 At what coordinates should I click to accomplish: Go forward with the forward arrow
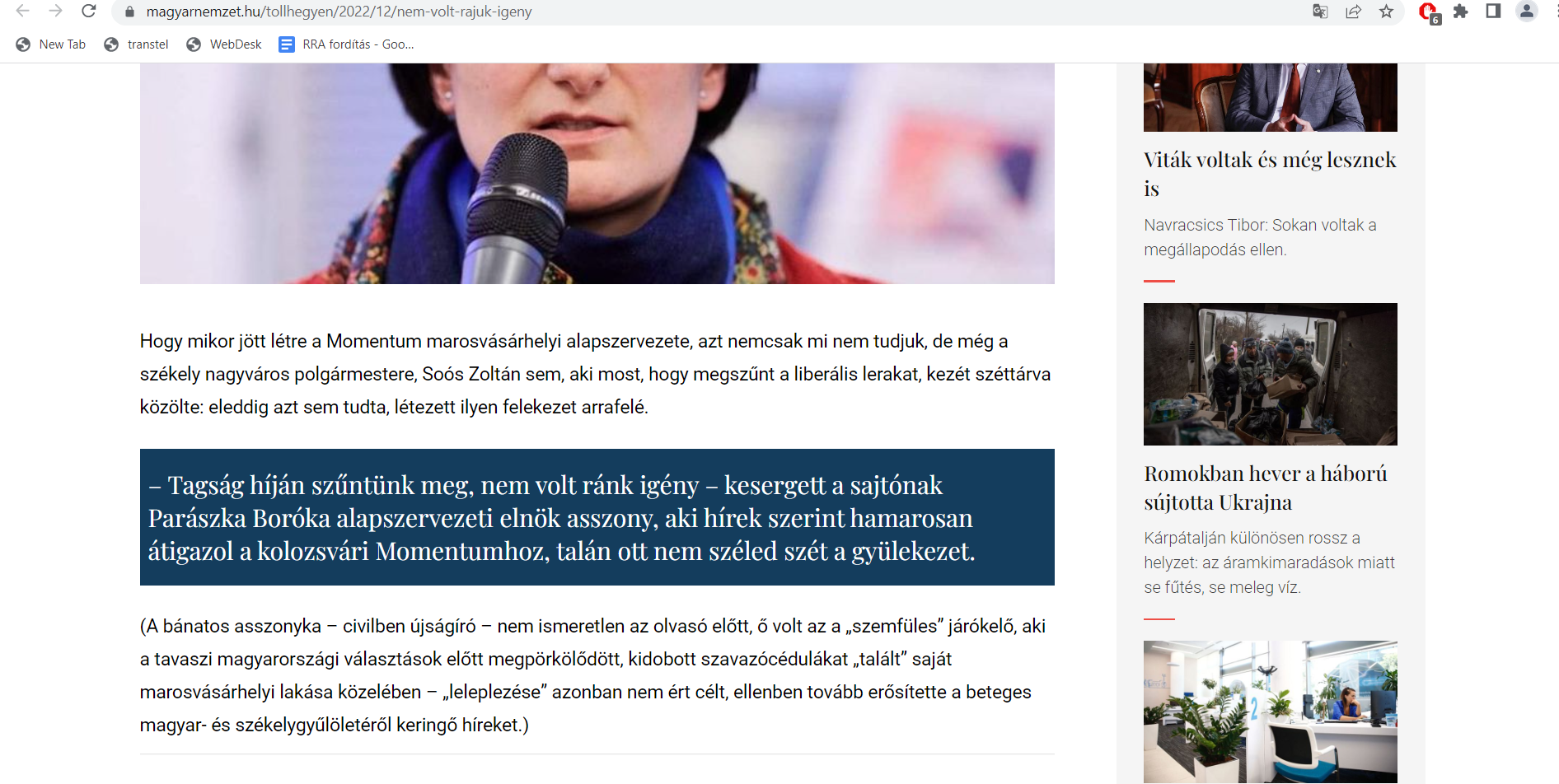pos(55,12)
